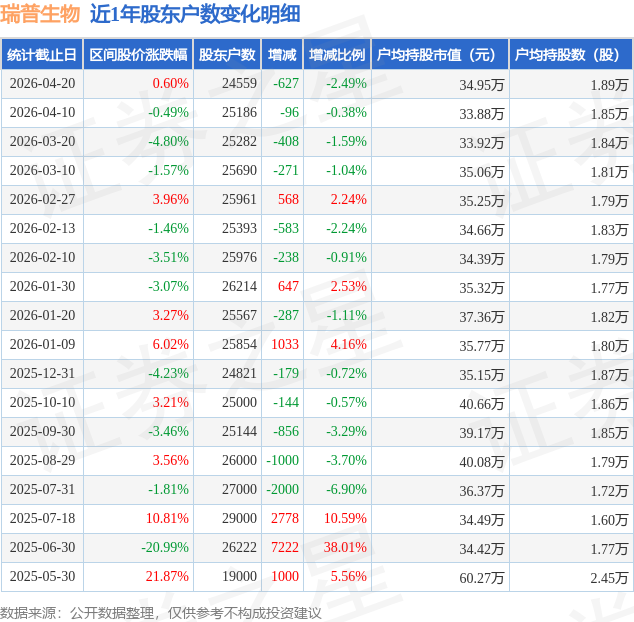Screen dimensions: 634x622
Task: Click shareholder count 29000 cell
Action: 239,519
